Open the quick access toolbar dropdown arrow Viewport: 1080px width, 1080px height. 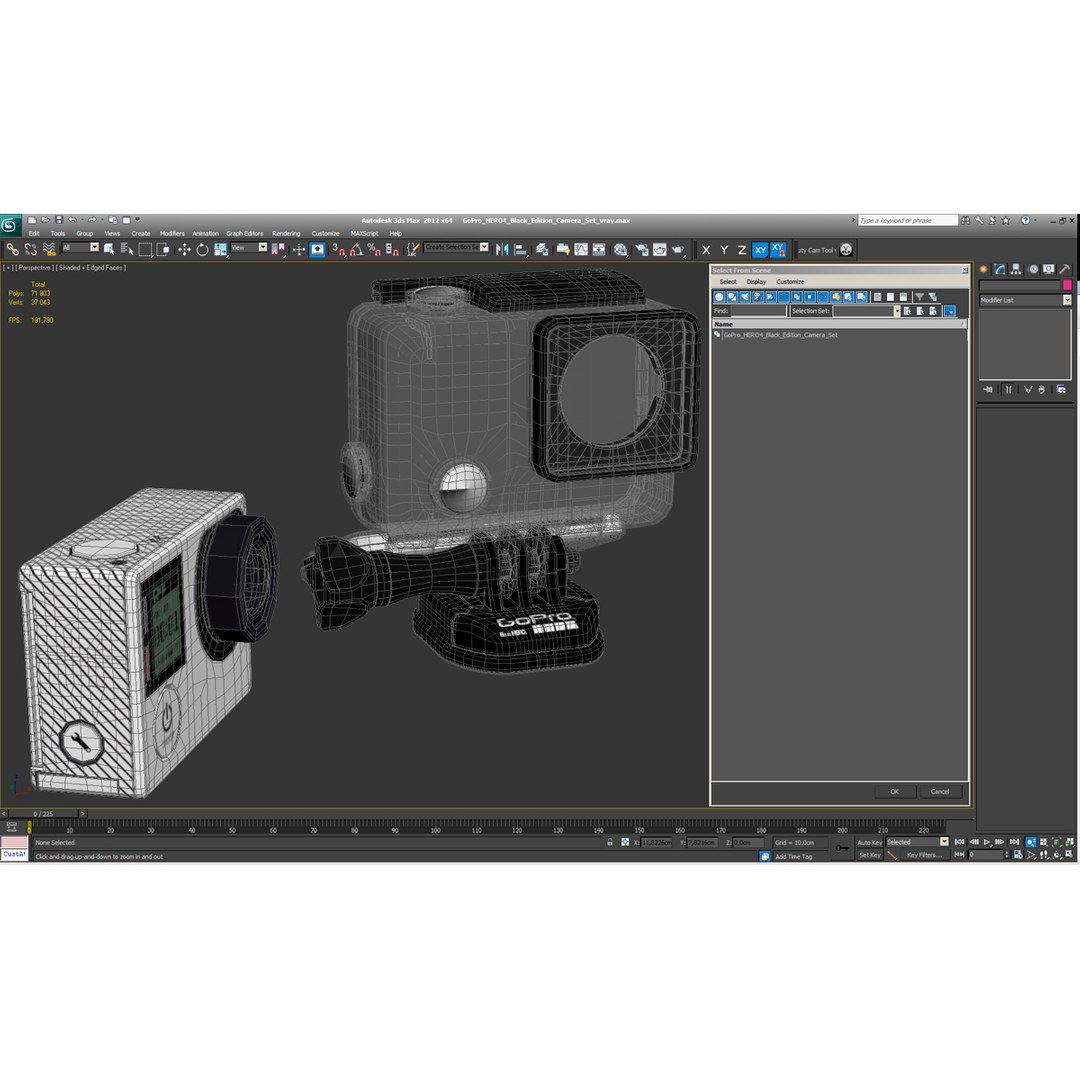[137, 220]
